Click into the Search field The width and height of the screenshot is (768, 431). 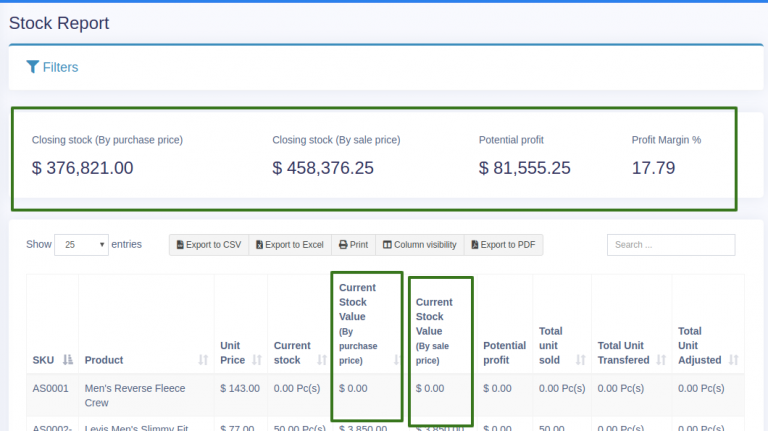coord(670,245)
